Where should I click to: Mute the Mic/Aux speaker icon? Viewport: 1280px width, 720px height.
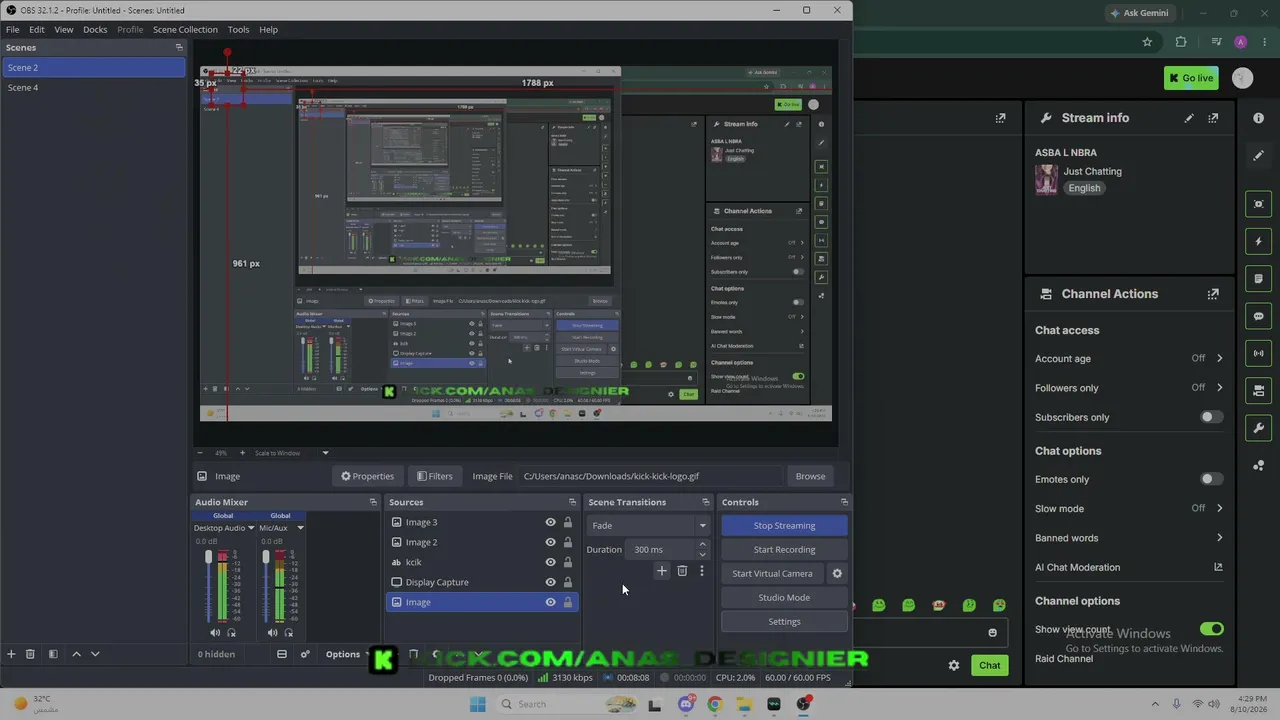coord(272,633)
